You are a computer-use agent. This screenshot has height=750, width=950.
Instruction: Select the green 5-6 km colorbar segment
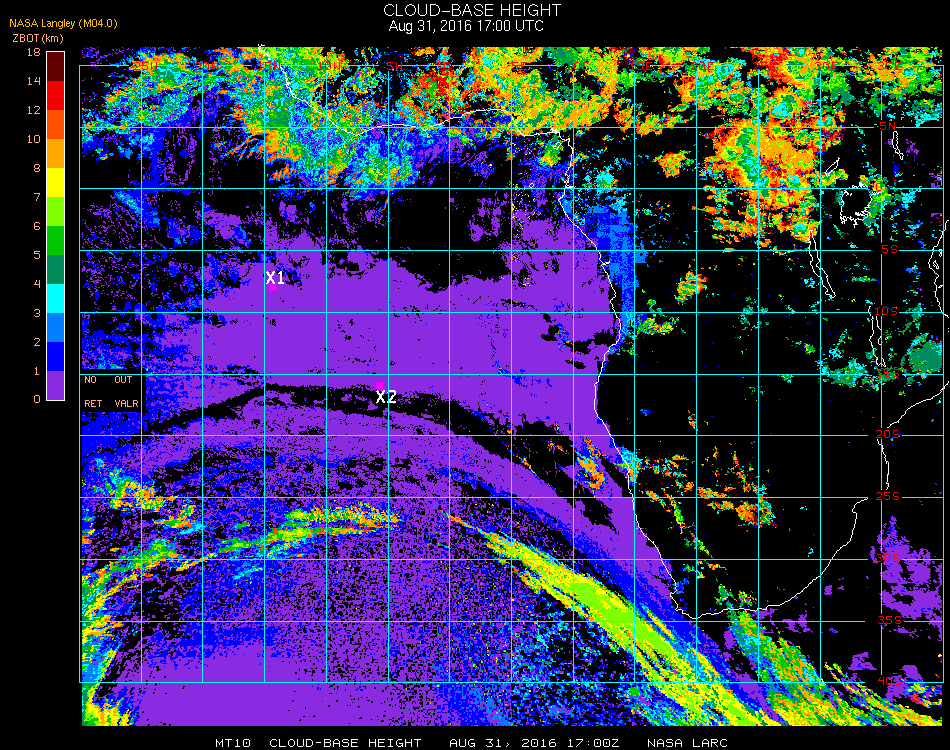55,241
